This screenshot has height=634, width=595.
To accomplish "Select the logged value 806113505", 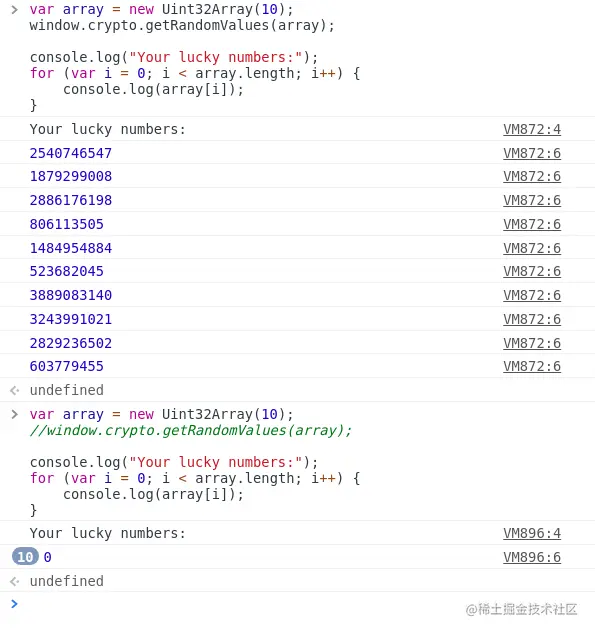I will click(67, 224).
